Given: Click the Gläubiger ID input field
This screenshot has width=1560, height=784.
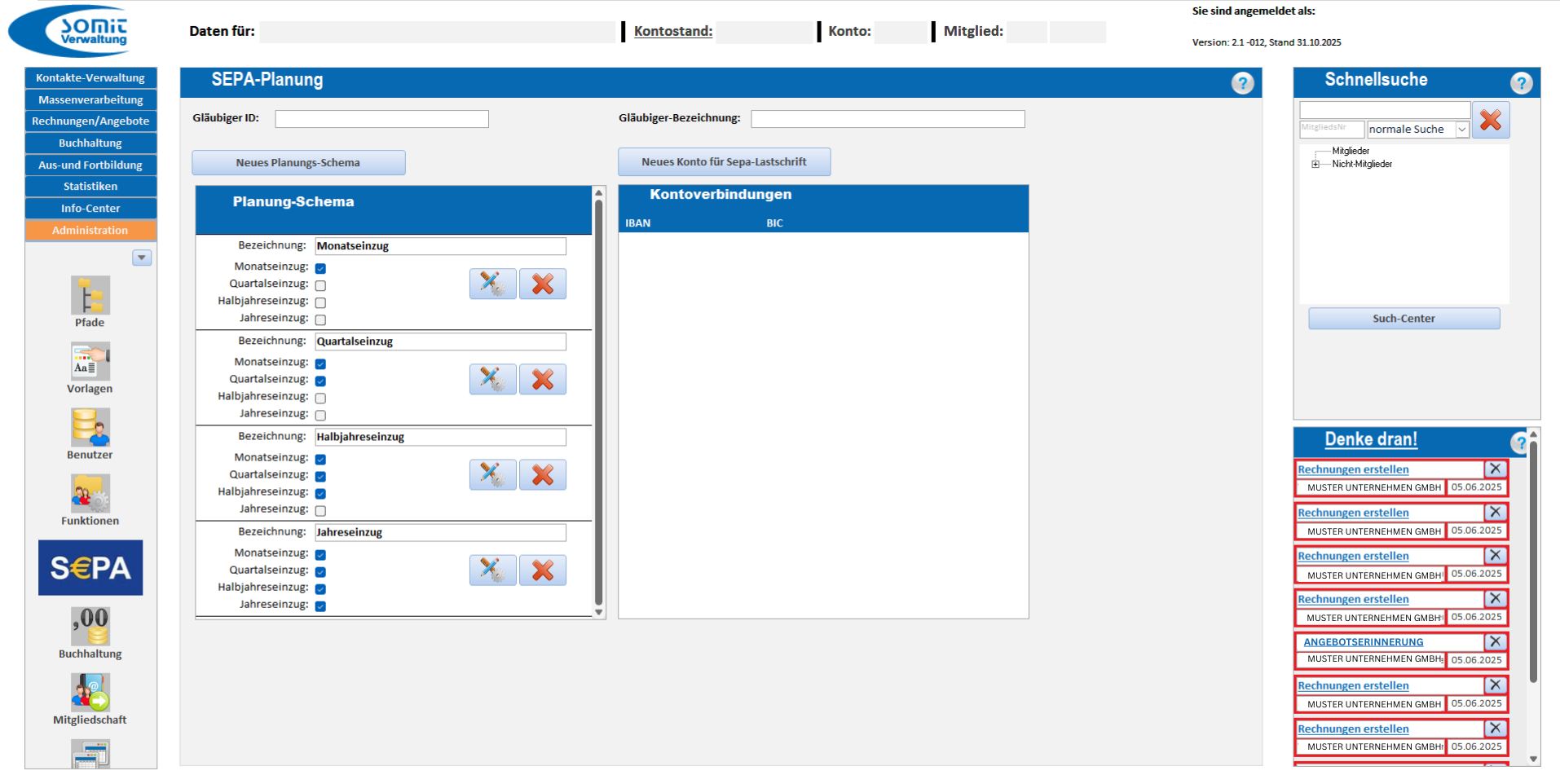Looking at the screenshot, I should tap(381, 119).
